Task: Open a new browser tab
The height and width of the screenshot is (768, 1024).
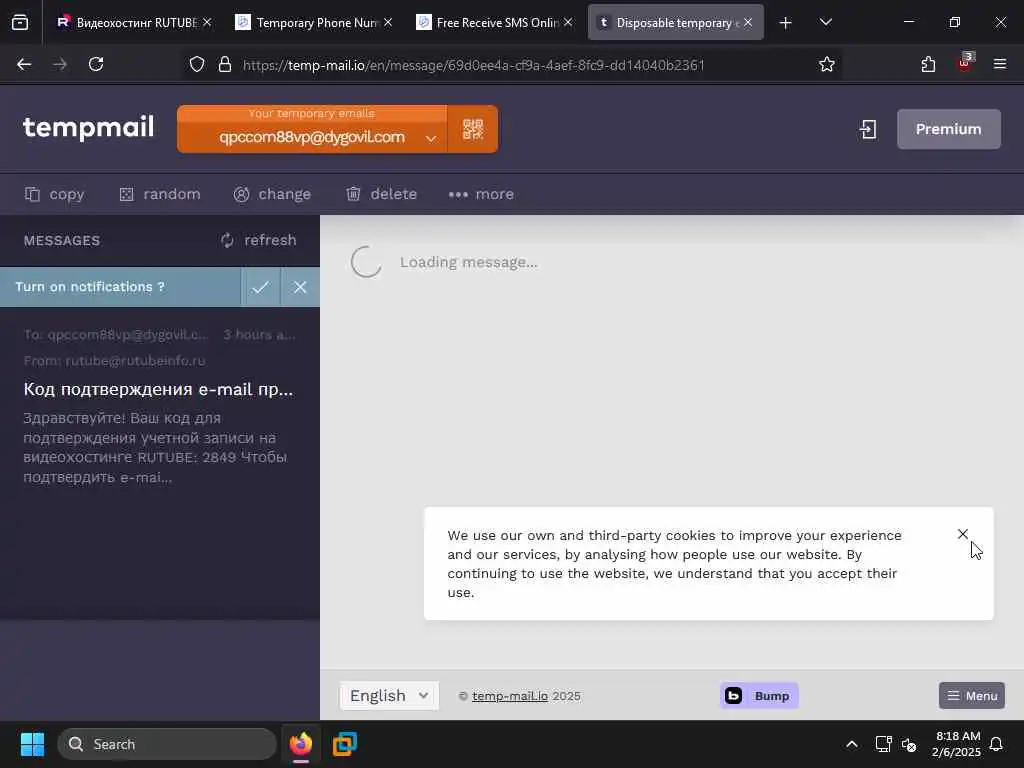Action: (786, 23)
